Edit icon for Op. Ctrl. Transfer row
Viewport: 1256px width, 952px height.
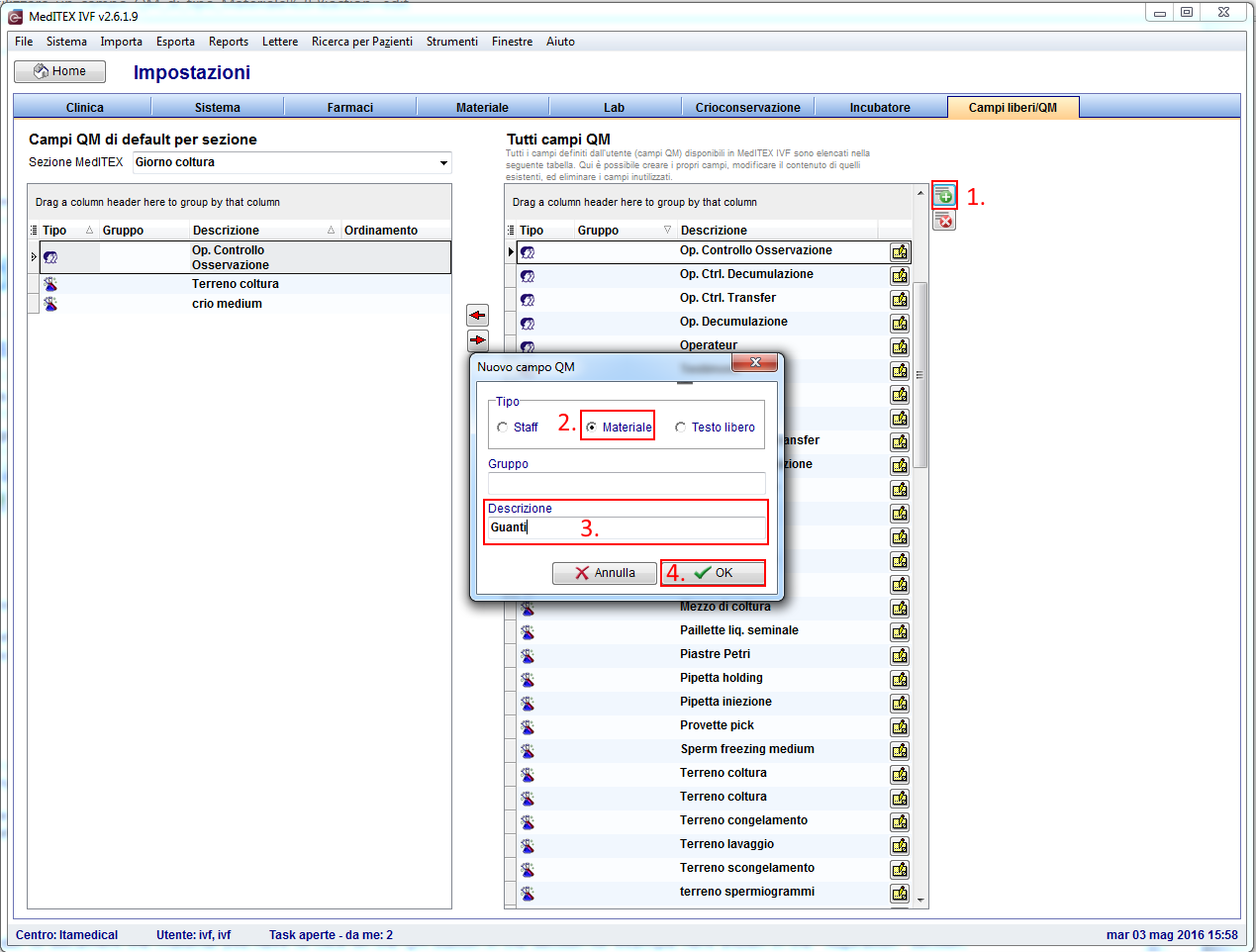pyautogui.click(x=900, y=300)
